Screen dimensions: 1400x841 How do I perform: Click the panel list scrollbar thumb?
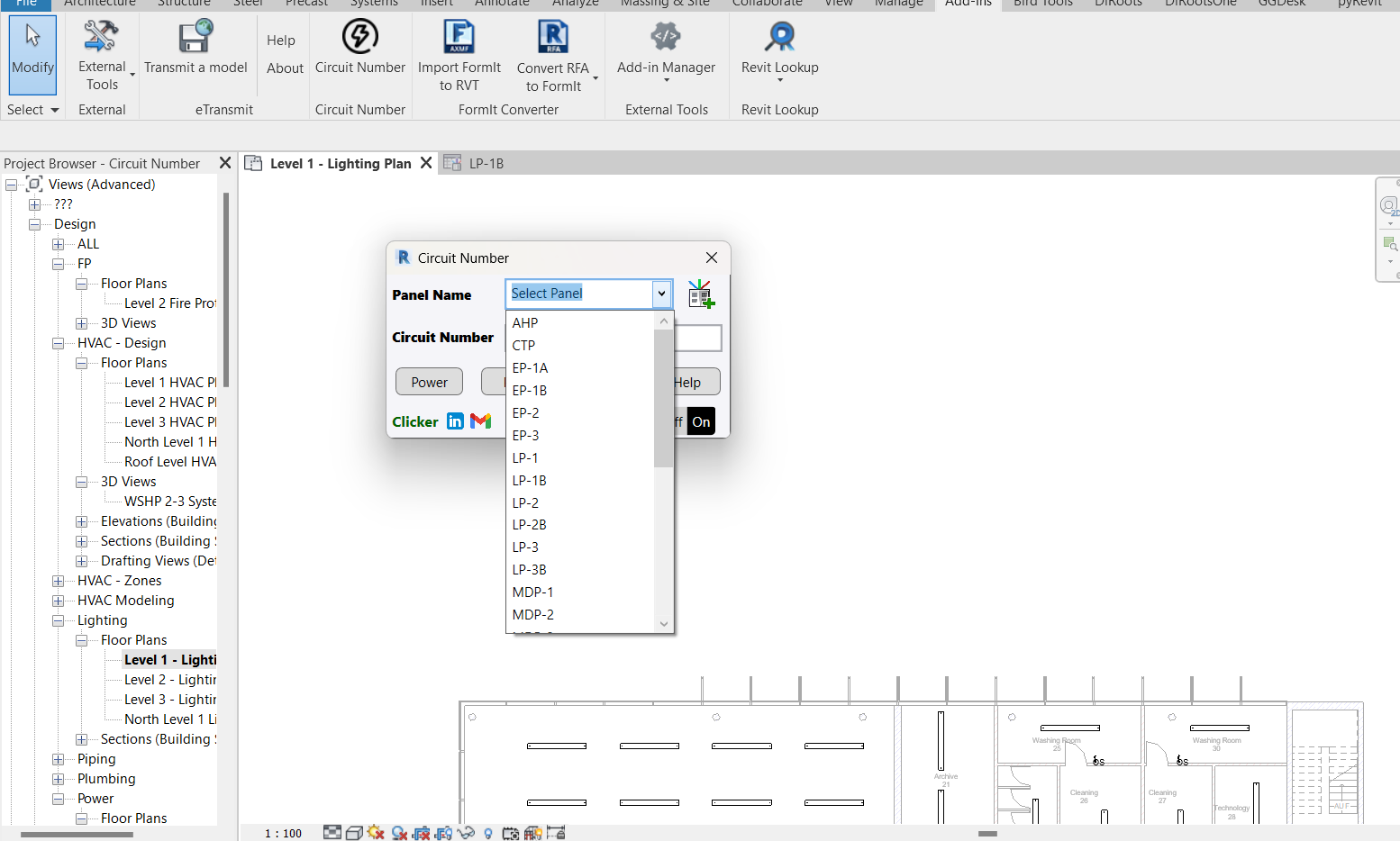[x=664, y=398]
